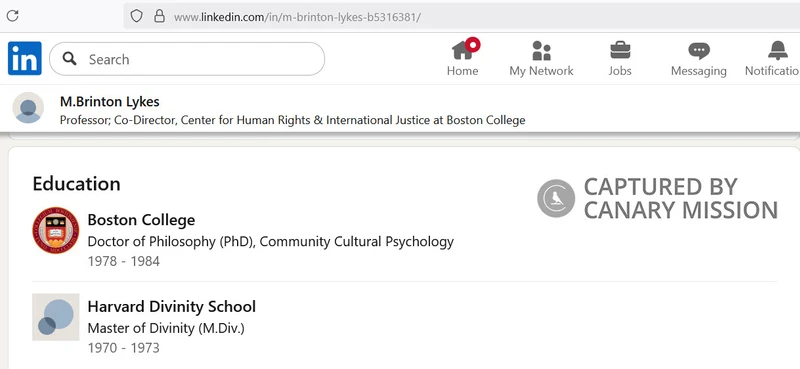The width and height of the screenshot is (800, 369).
Task: Open the Harvard Divinity School placeholder logo
Action: coord(56,317)
